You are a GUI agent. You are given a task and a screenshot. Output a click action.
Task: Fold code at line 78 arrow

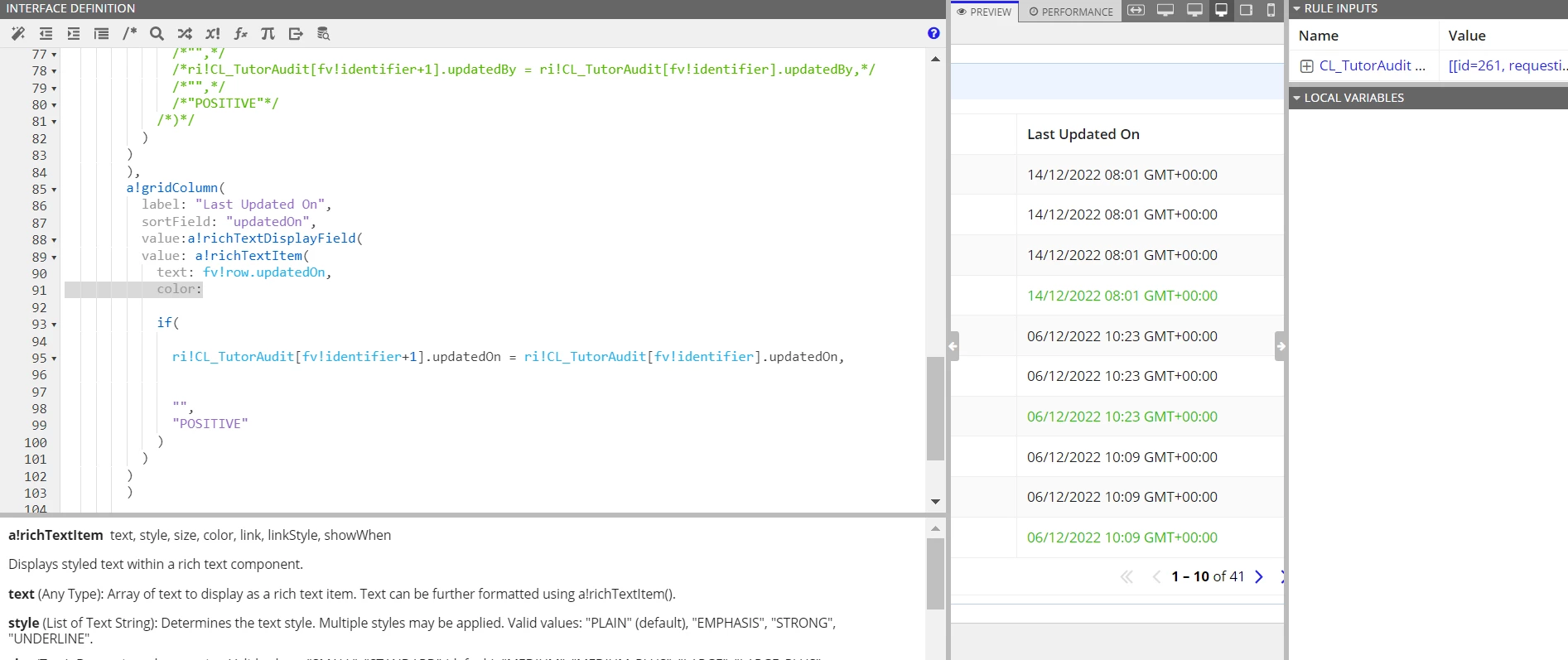click(x=54, y=71)
